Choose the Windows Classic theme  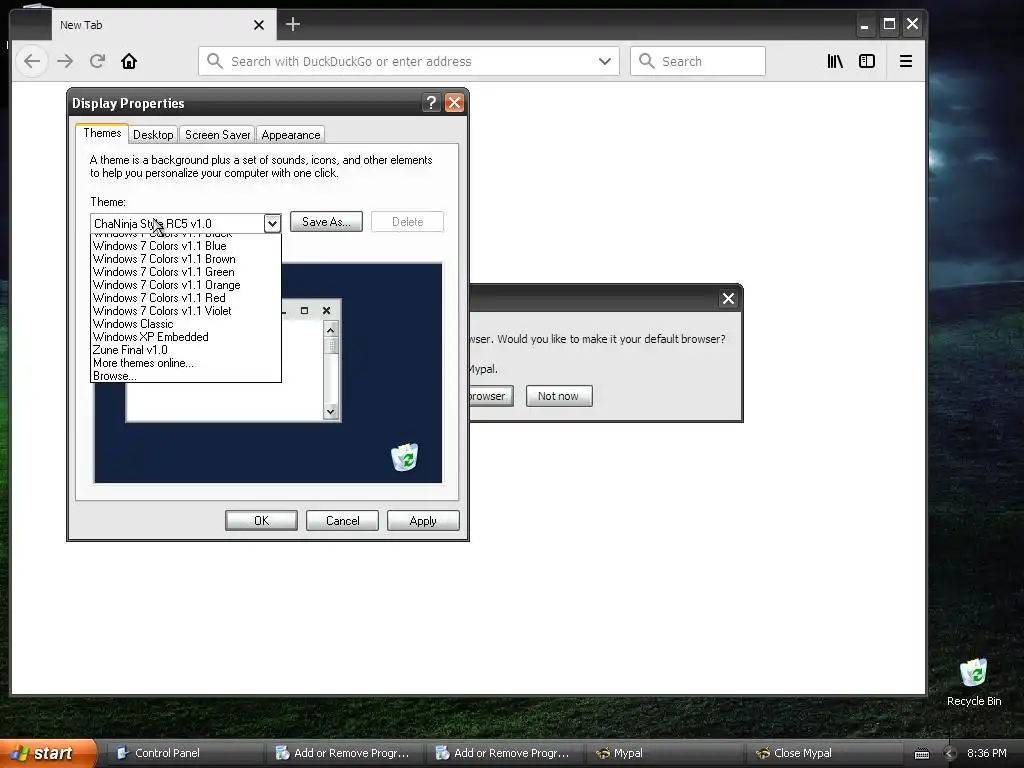[x=185, y=325]
